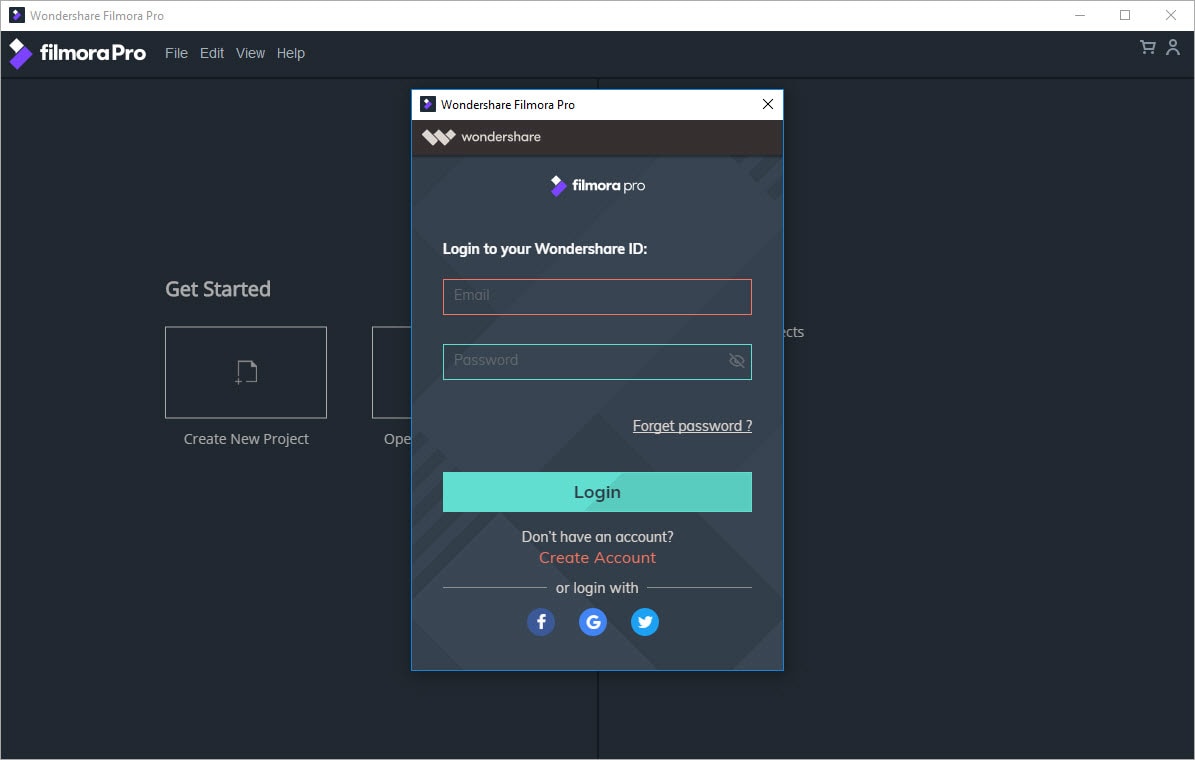Click the Create New Project tile
The width and height of the screenshot is (1195, 760).
point(245,372)
